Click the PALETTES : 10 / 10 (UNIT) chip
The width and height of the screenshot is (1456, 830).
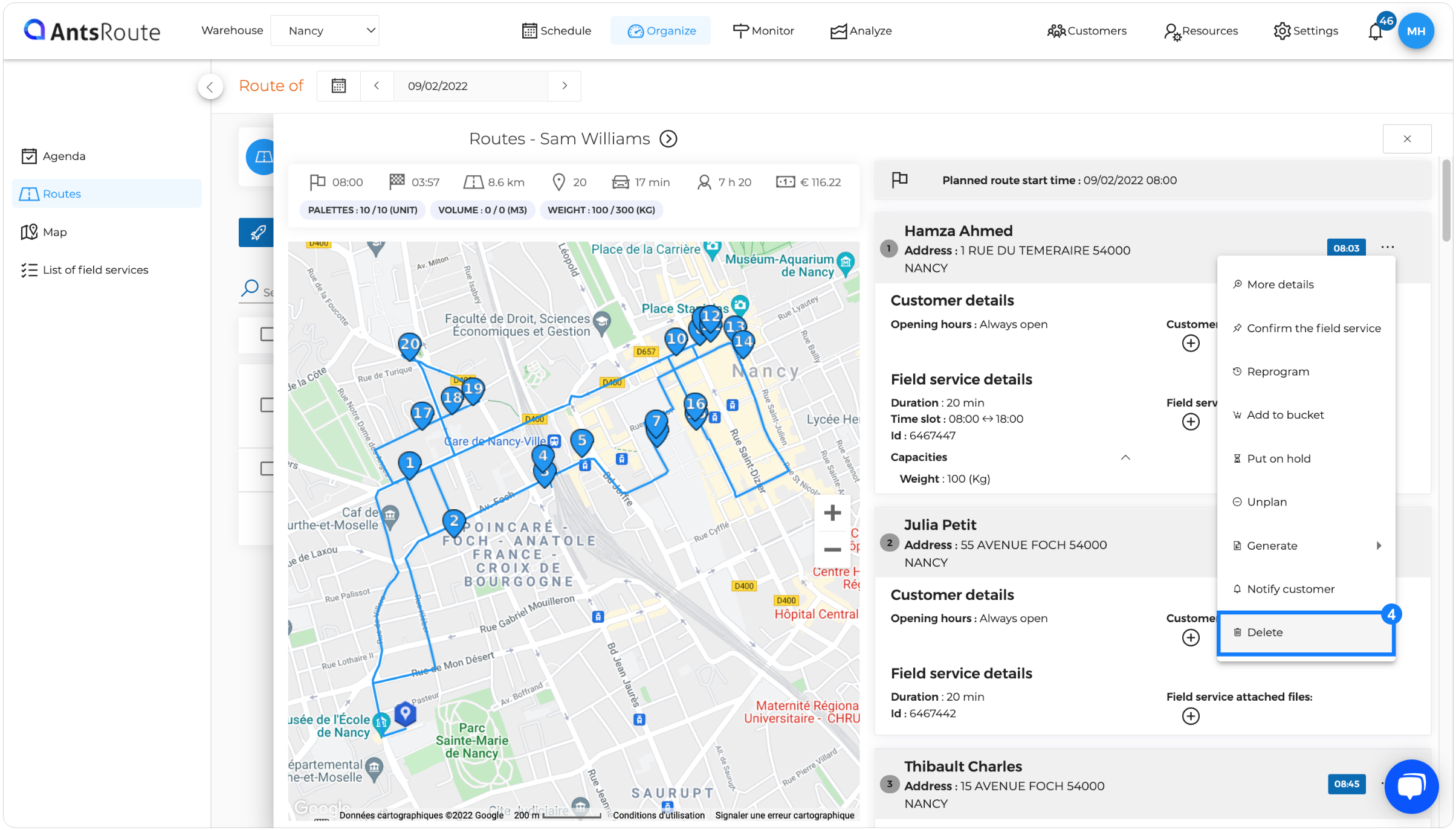(x=363, y=210)
